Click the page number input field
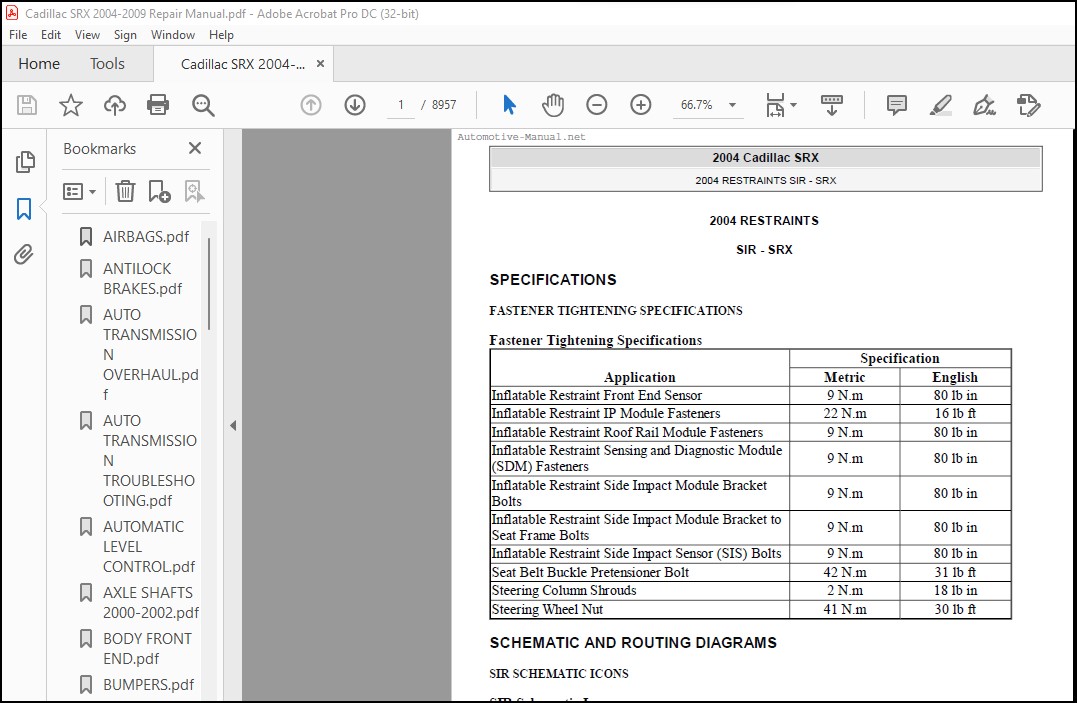This screenshot has height=703, width=1077. pyautogui.click(x=401, y=105)
